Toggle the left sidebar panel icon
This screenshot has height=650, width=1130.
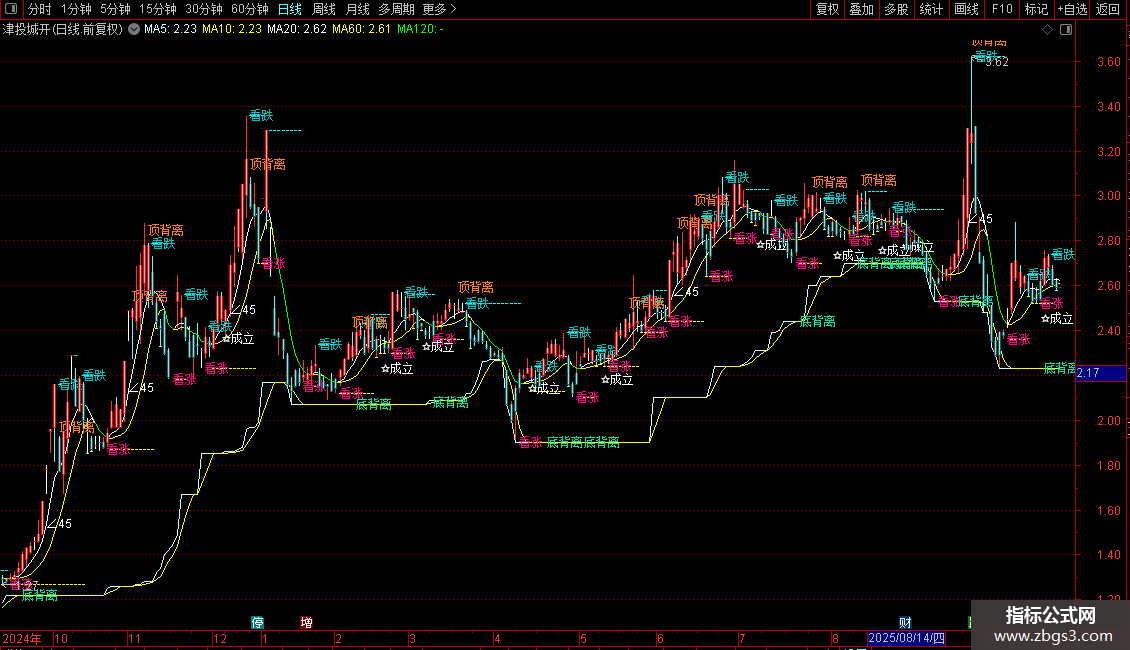tap(11, 9)
